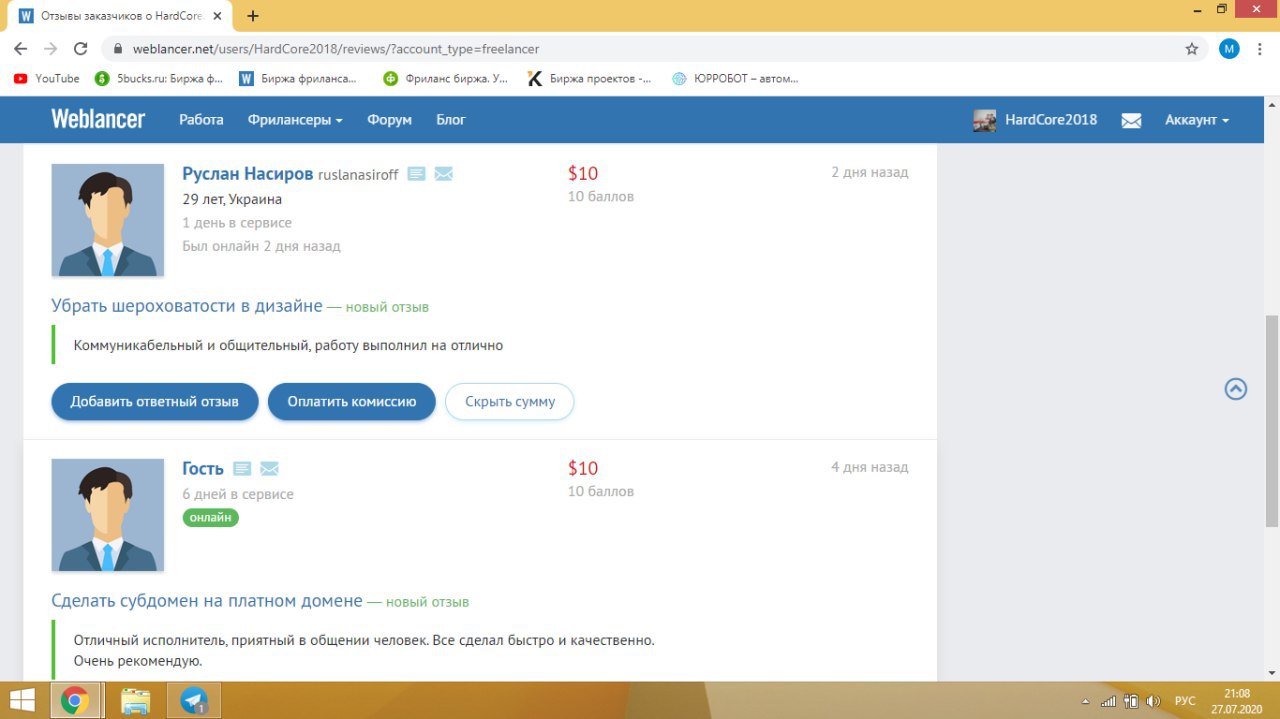
Task: Click the note icon next to ruslanasiroff
Action: pyautogui.click(x=416, y=174)
